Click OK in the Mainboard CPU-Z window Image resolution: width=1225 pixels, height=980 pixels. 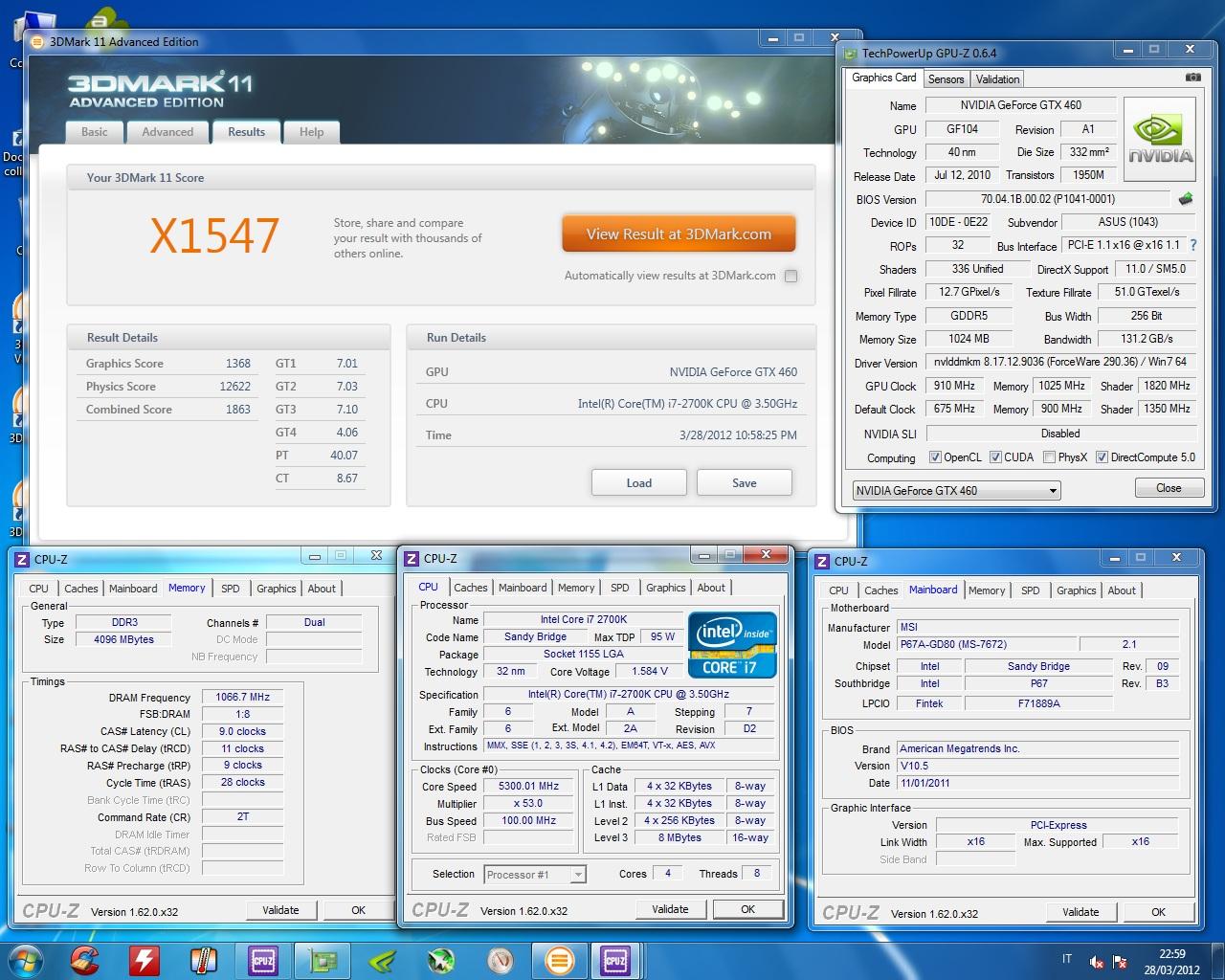(1158, 912)
